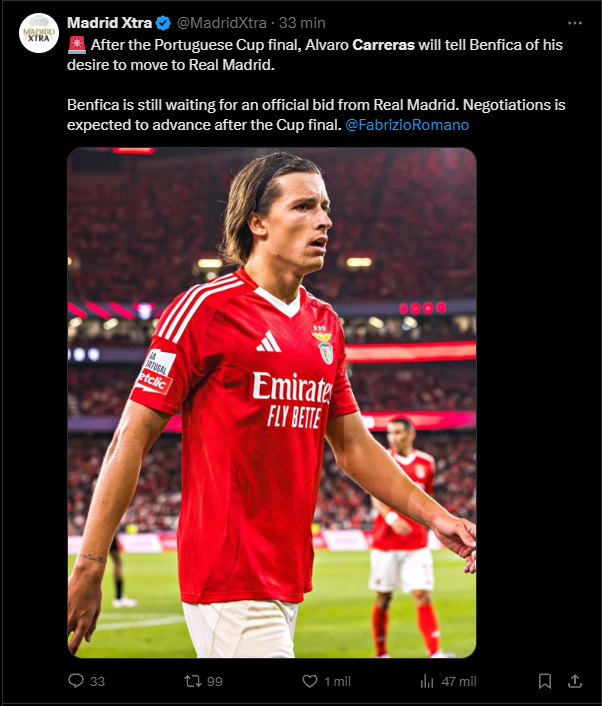Click the 33 replies count
Image resolution: width=602 pixels, height=706 pixels.
[97, 682]
